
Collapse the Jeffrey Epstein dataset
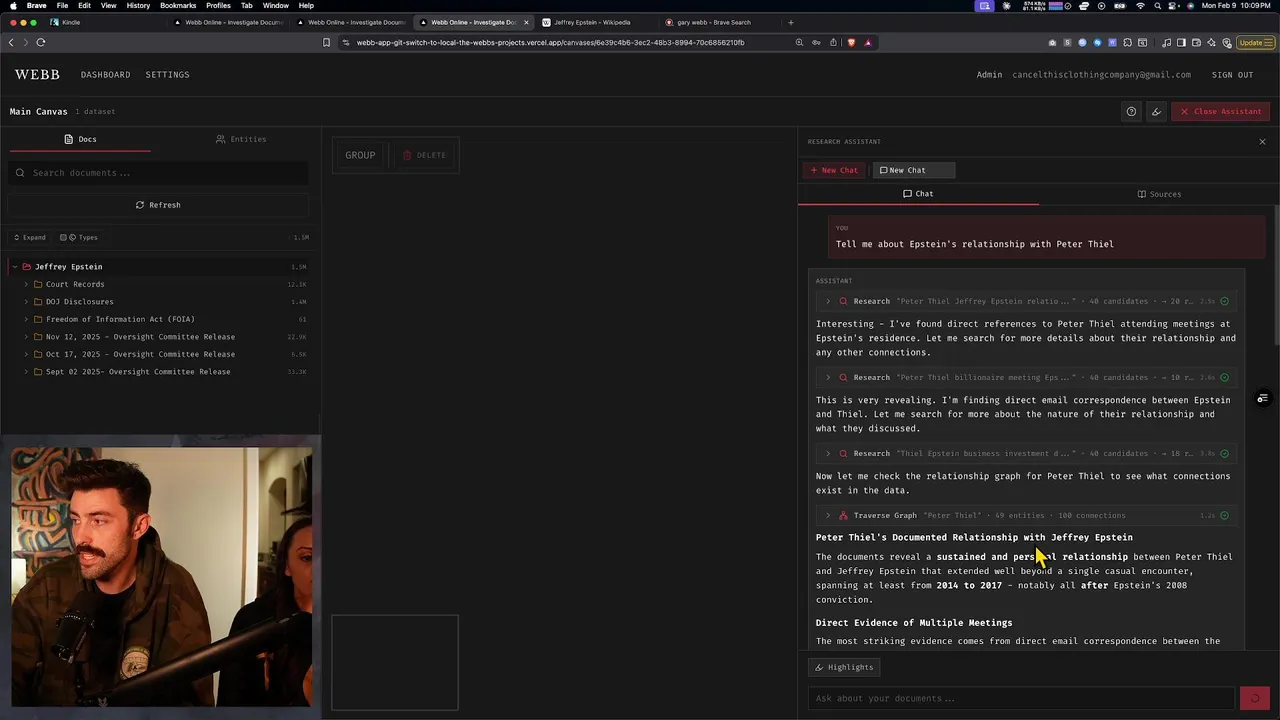(15, 267)
